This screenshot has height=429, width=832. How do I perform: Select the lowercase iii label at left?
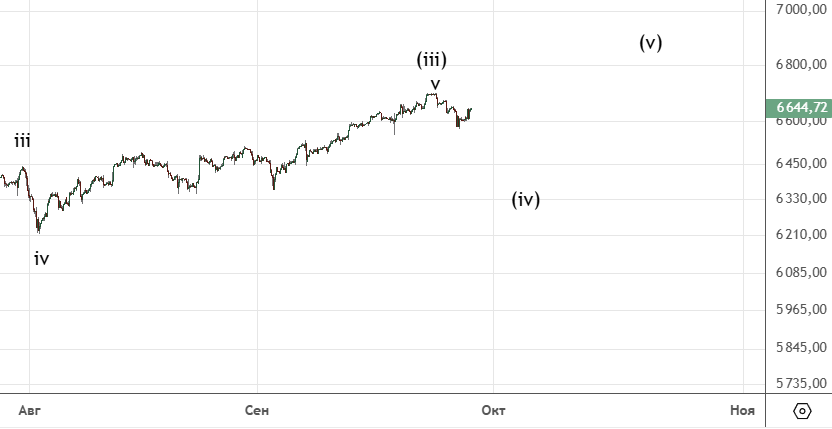[22, 141]
